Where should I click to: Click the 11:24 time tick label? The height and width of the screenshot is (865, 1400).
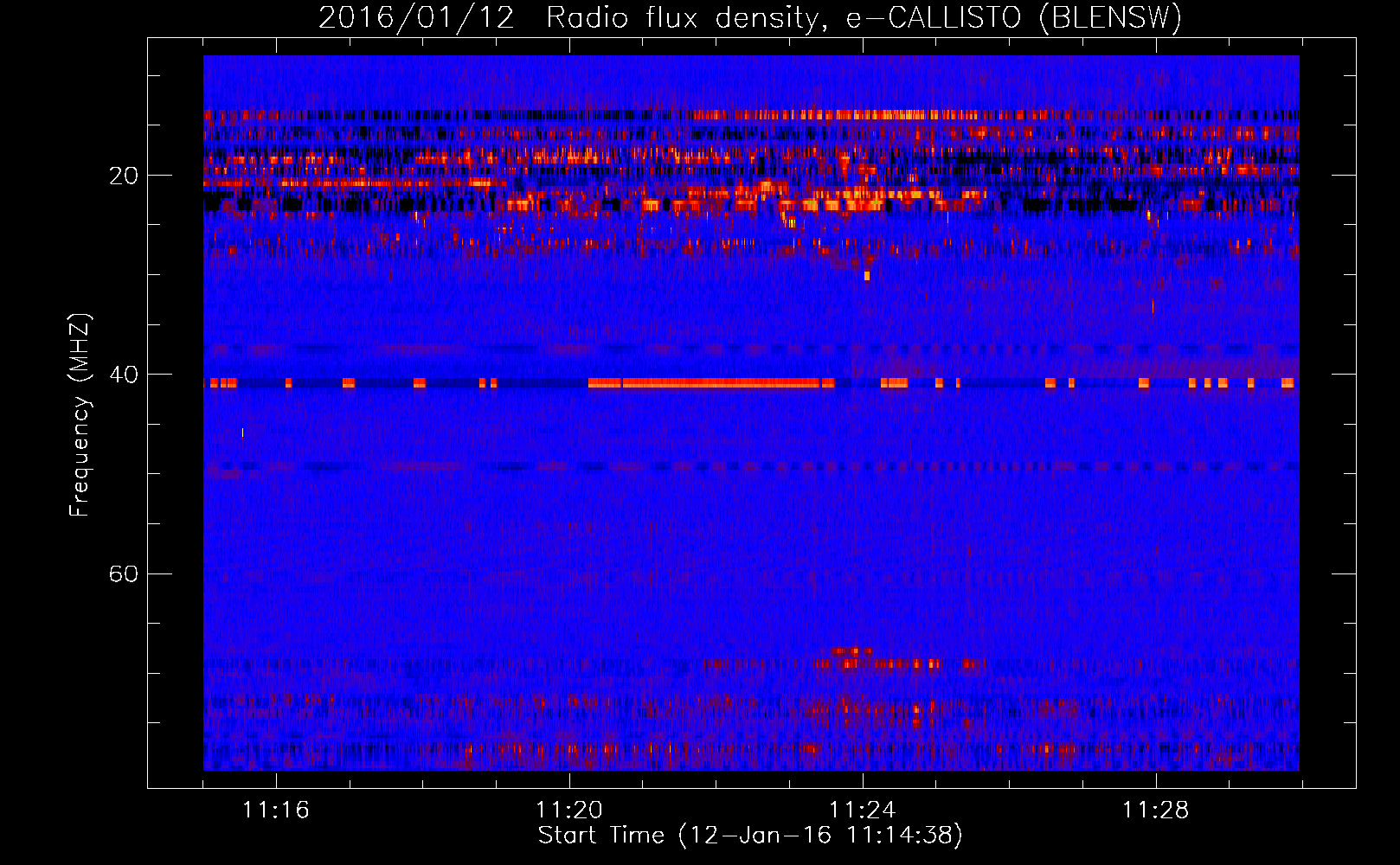click(x=862, y=810)
